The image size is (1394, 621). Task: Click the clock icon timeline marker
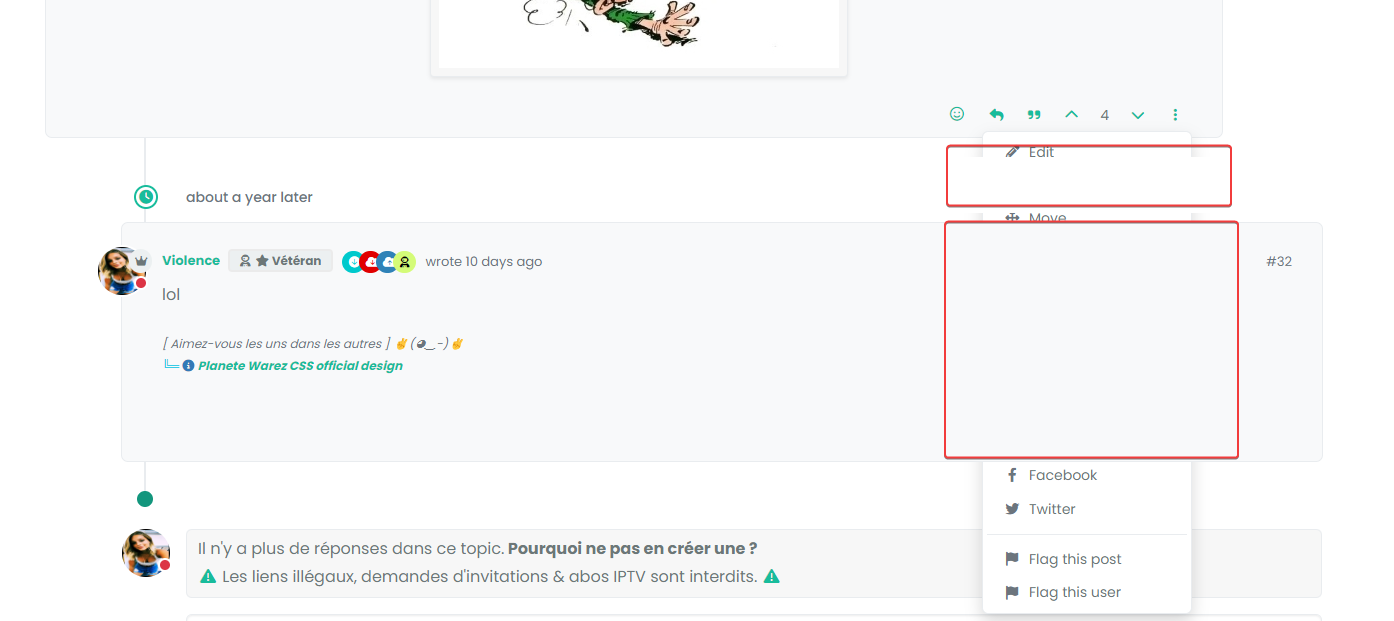pos(146,197)
